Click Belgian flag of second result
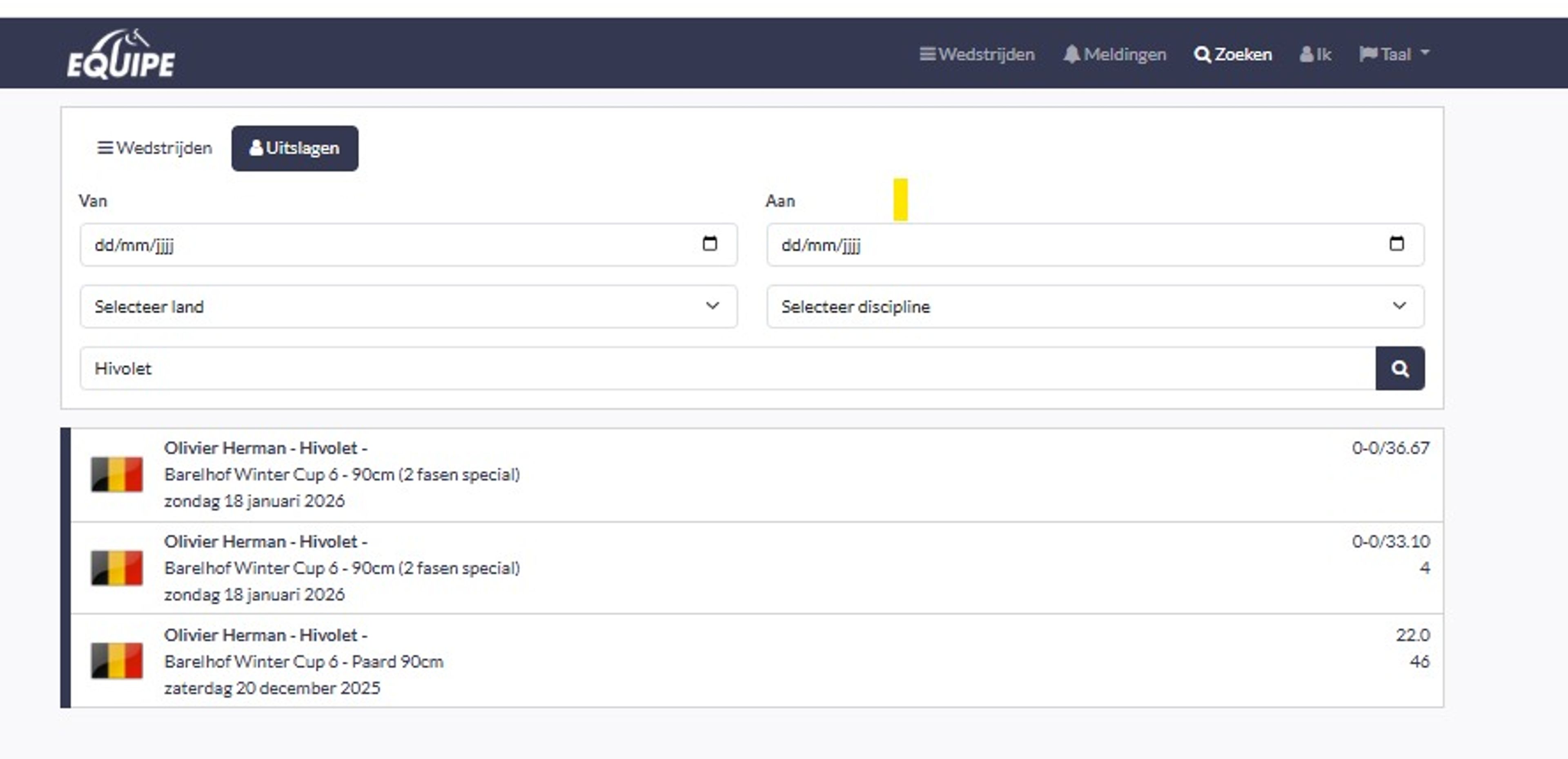Screen dimensions: 1568x759 [117, 567]
